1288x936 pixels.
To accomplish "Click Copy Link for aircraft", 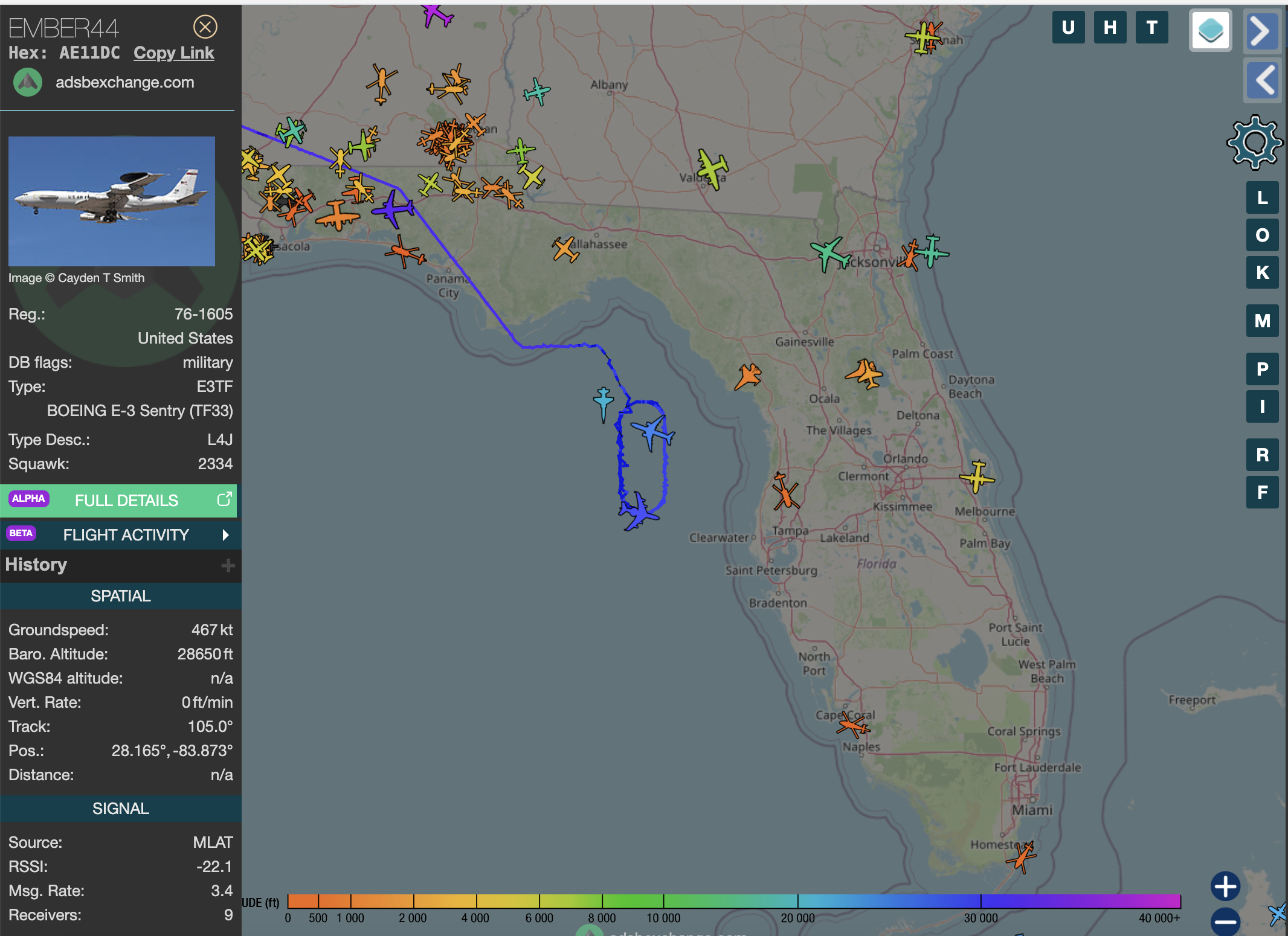I will pyautogui.click(x=173, y=53).
